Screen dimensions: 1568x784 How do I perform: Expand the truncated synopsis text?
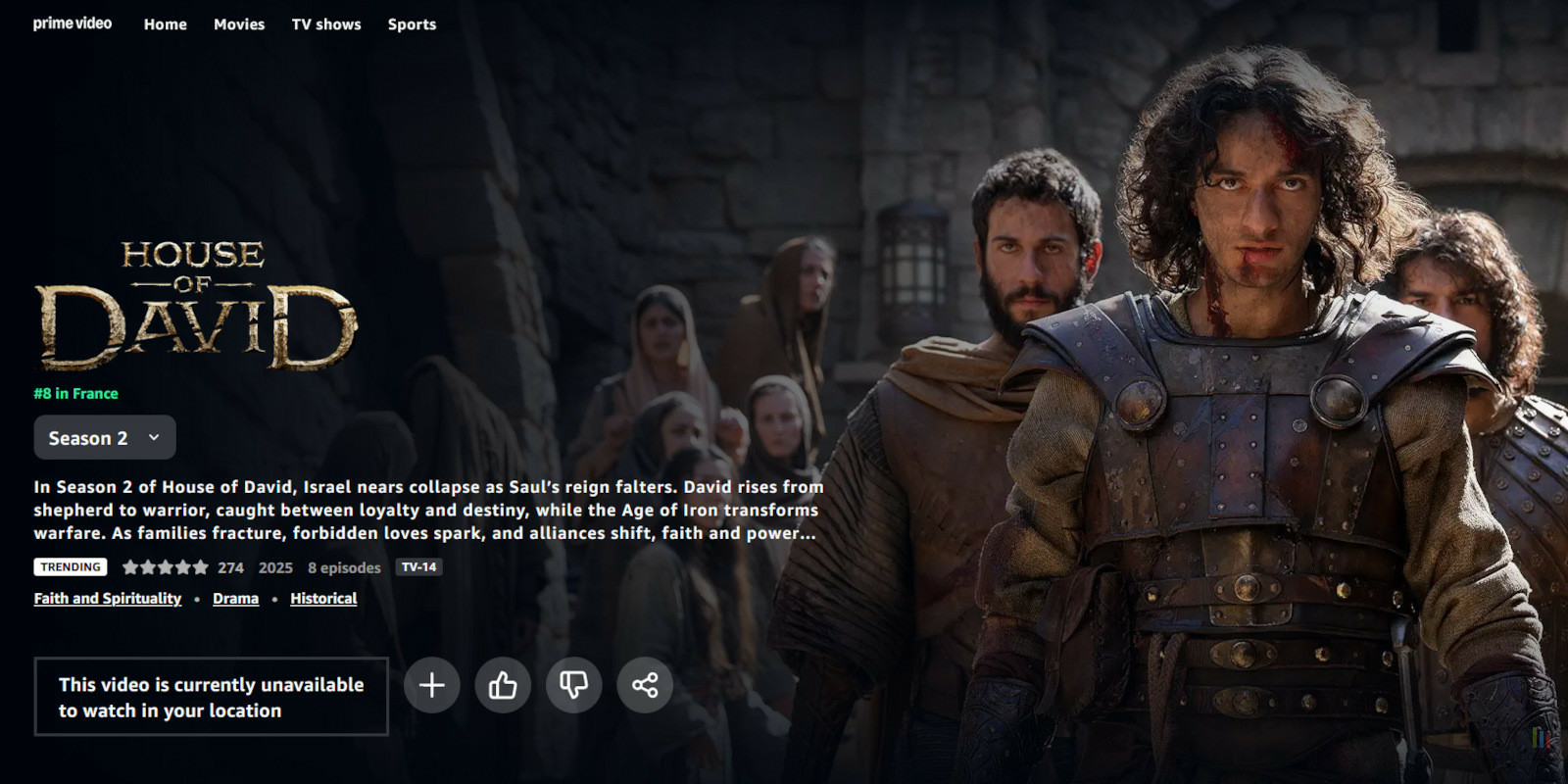(x=428, y=510)
